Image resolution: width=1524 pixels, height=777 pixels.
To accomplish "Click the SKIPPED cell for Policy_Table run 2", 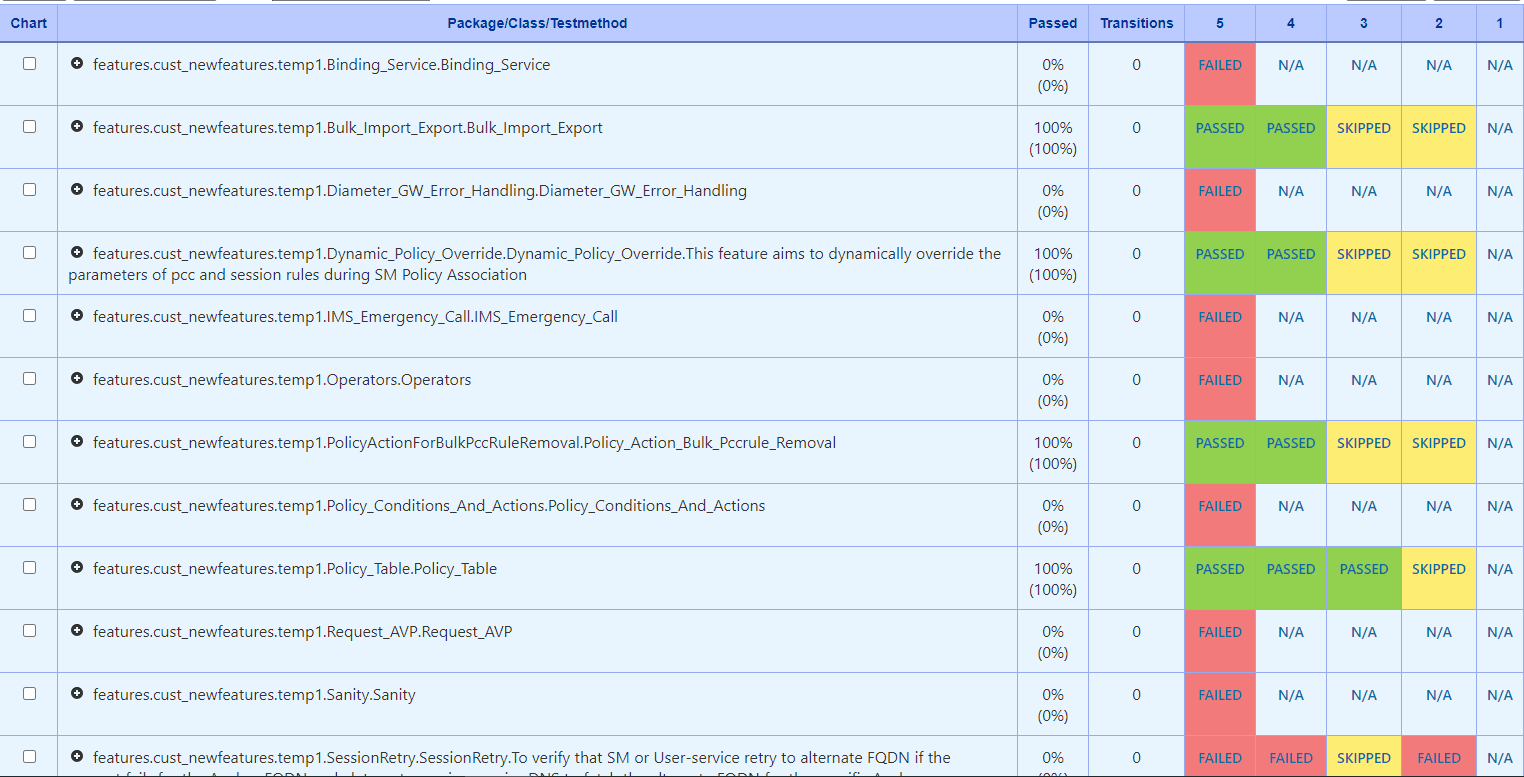I will click(1438, 568).
